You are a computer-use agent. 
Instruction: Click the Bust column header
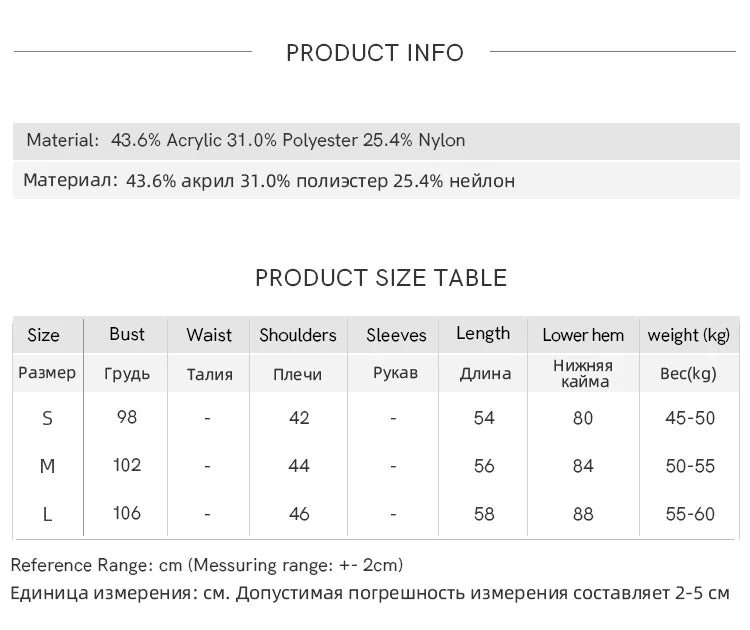[126, 334]
